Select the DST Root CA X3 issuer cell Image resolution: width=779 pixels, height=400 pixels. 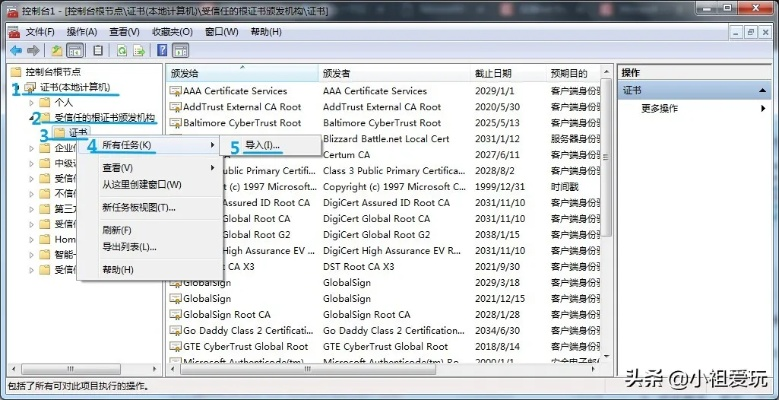[358, 267]
